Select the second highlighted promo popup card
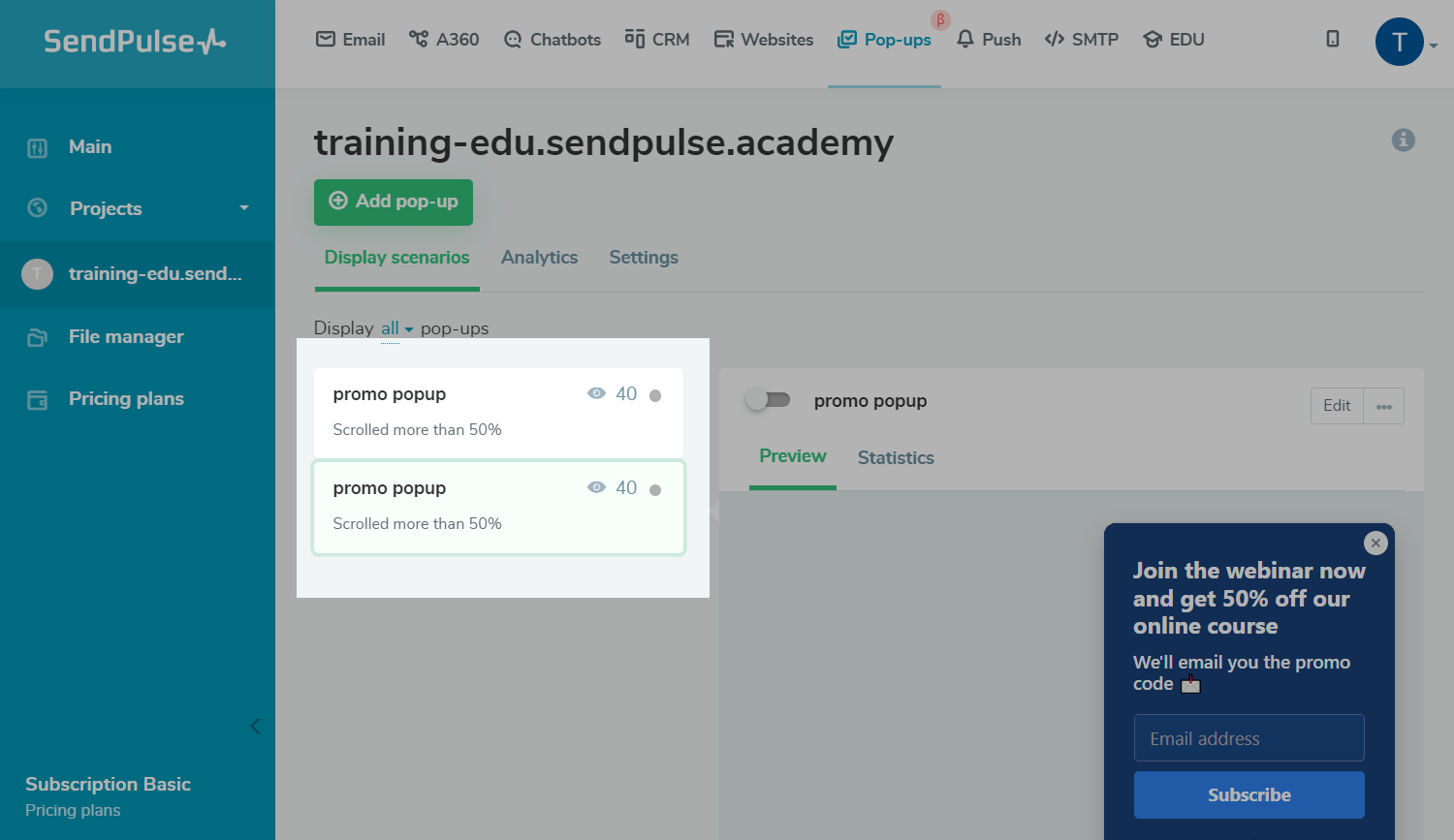The width and height of the screenshot is (1454, 840). [498, 508]
